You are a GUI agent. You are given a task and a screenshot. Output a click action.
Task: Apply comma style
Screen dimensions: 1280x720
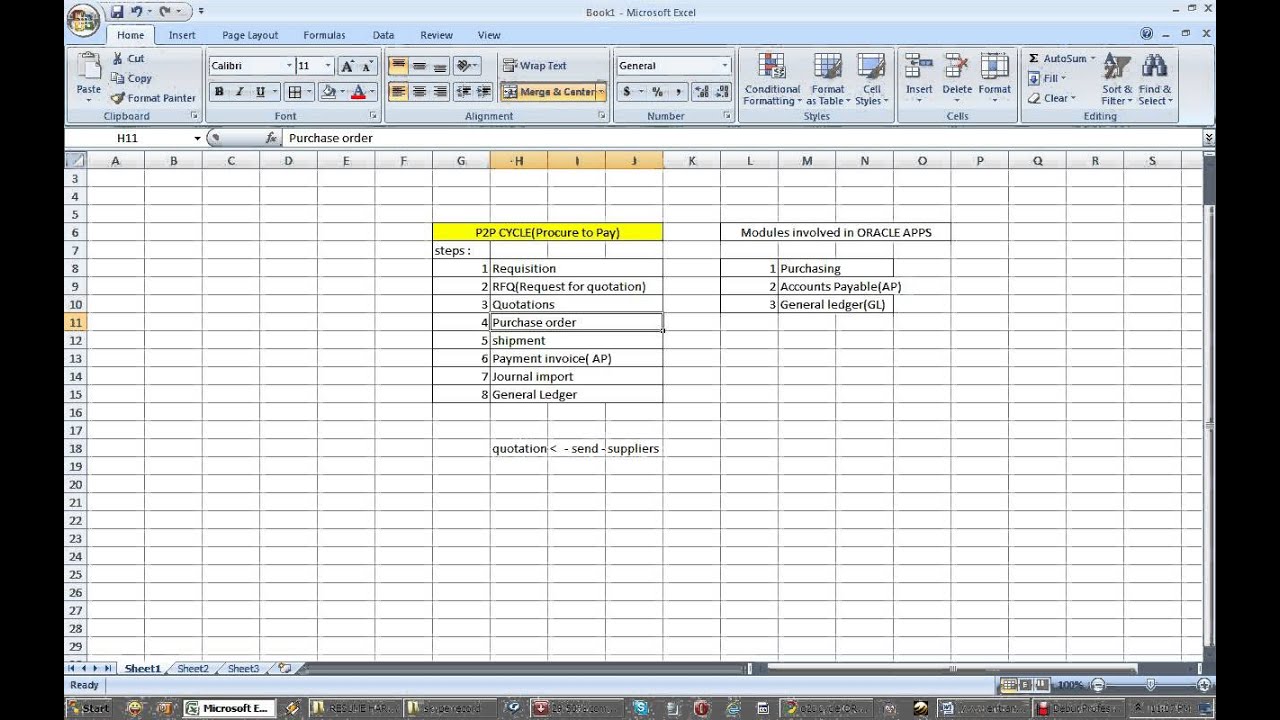[678, 92]
